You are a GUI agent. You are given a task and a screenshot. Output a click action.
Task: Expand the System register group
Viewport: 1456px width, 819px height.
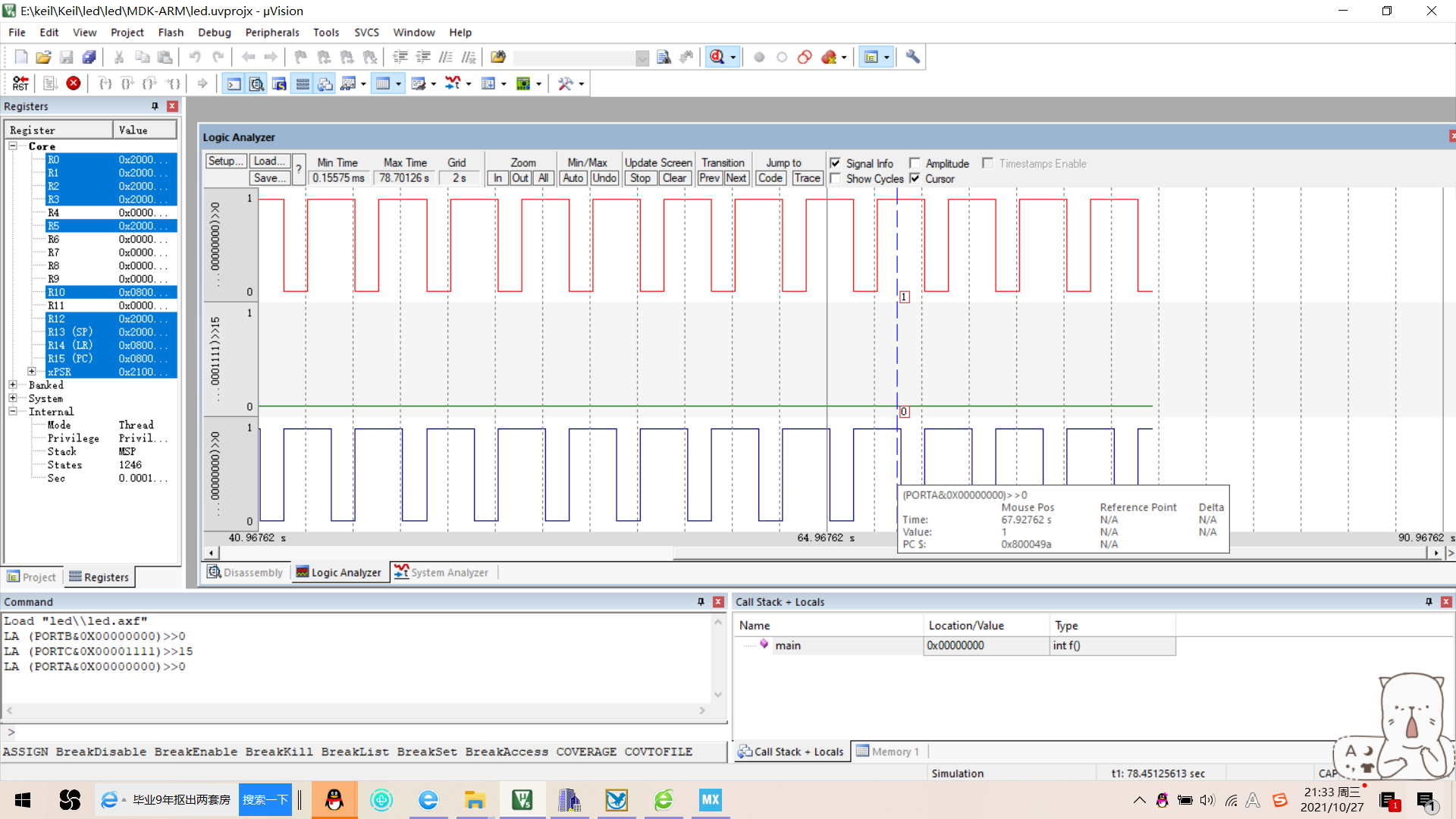click(13, 397)
